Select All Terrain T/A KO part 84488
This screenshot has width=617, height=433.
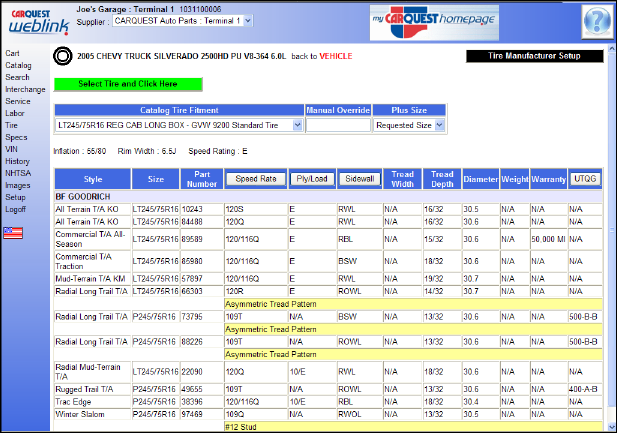[x=328, y=222]
